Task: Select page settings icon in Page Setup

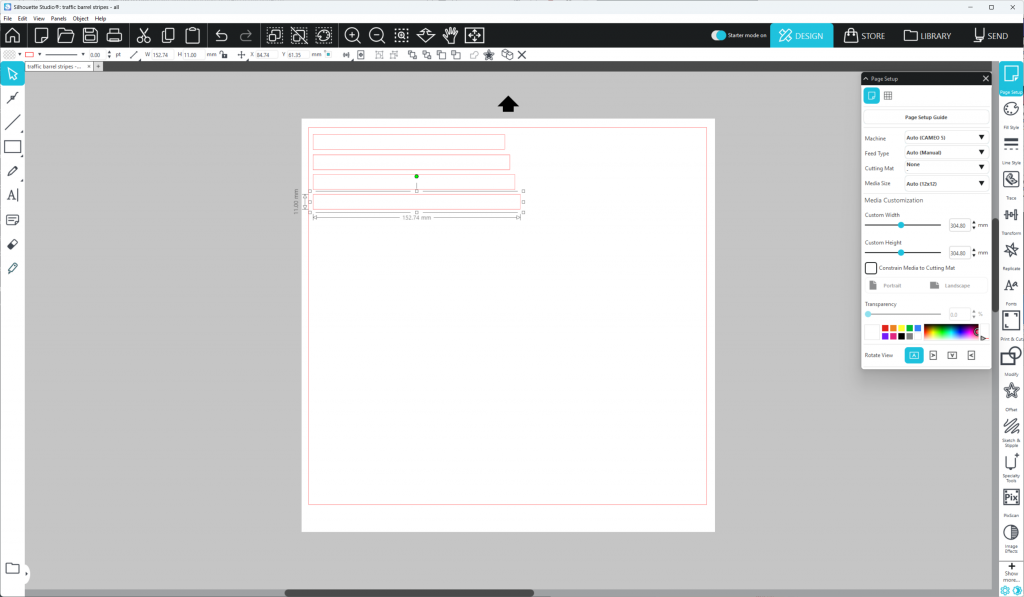Action: point(872,96)
